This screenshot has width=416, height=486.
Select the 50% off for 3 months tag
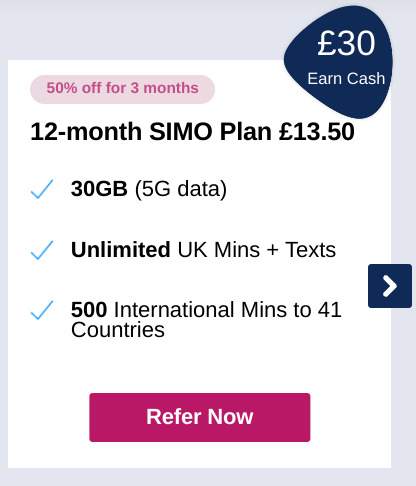pyautogui.click(x=122, y=89)
